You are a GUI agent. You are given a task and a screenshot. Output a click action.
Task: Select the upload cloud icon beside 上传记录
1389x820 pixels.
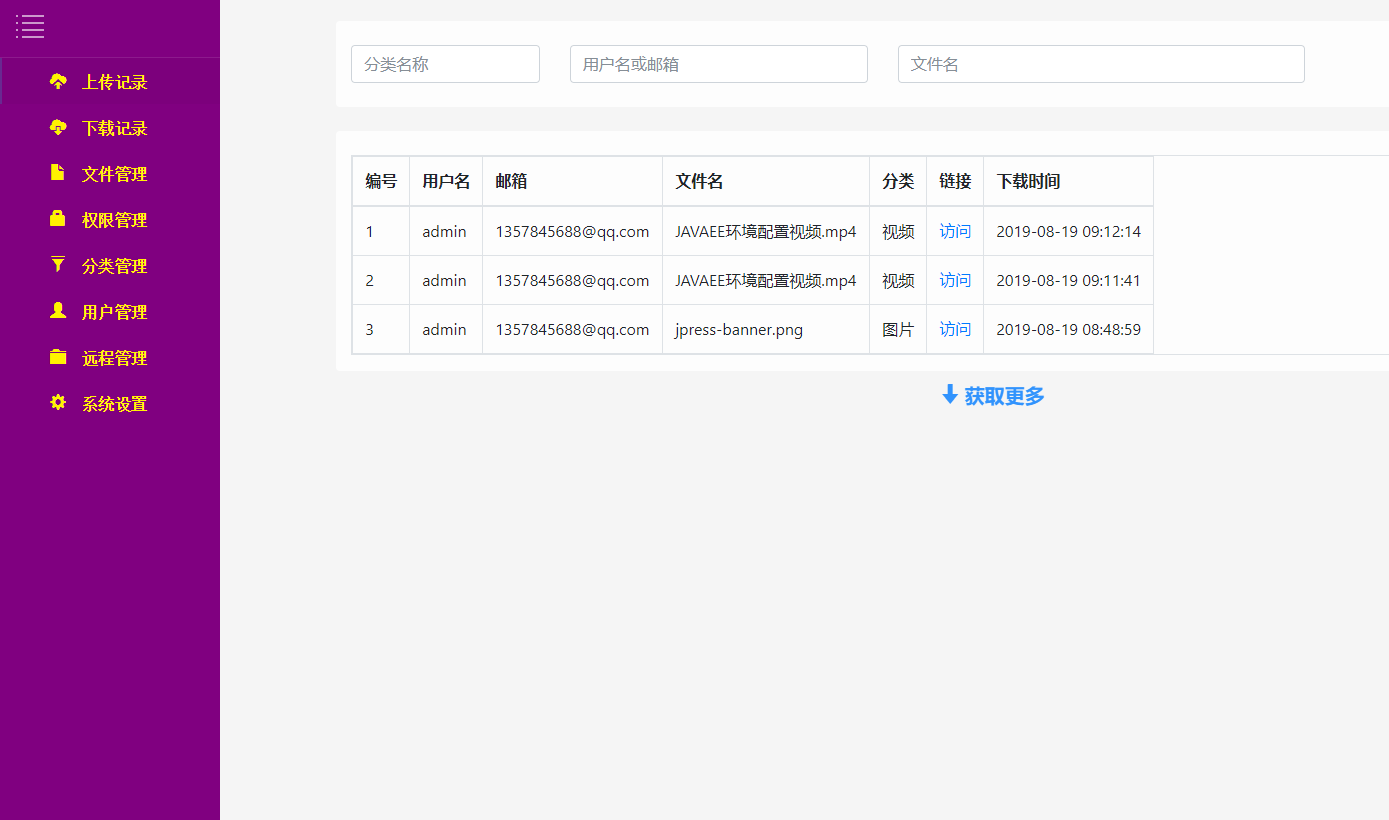(x=58, y=81)
